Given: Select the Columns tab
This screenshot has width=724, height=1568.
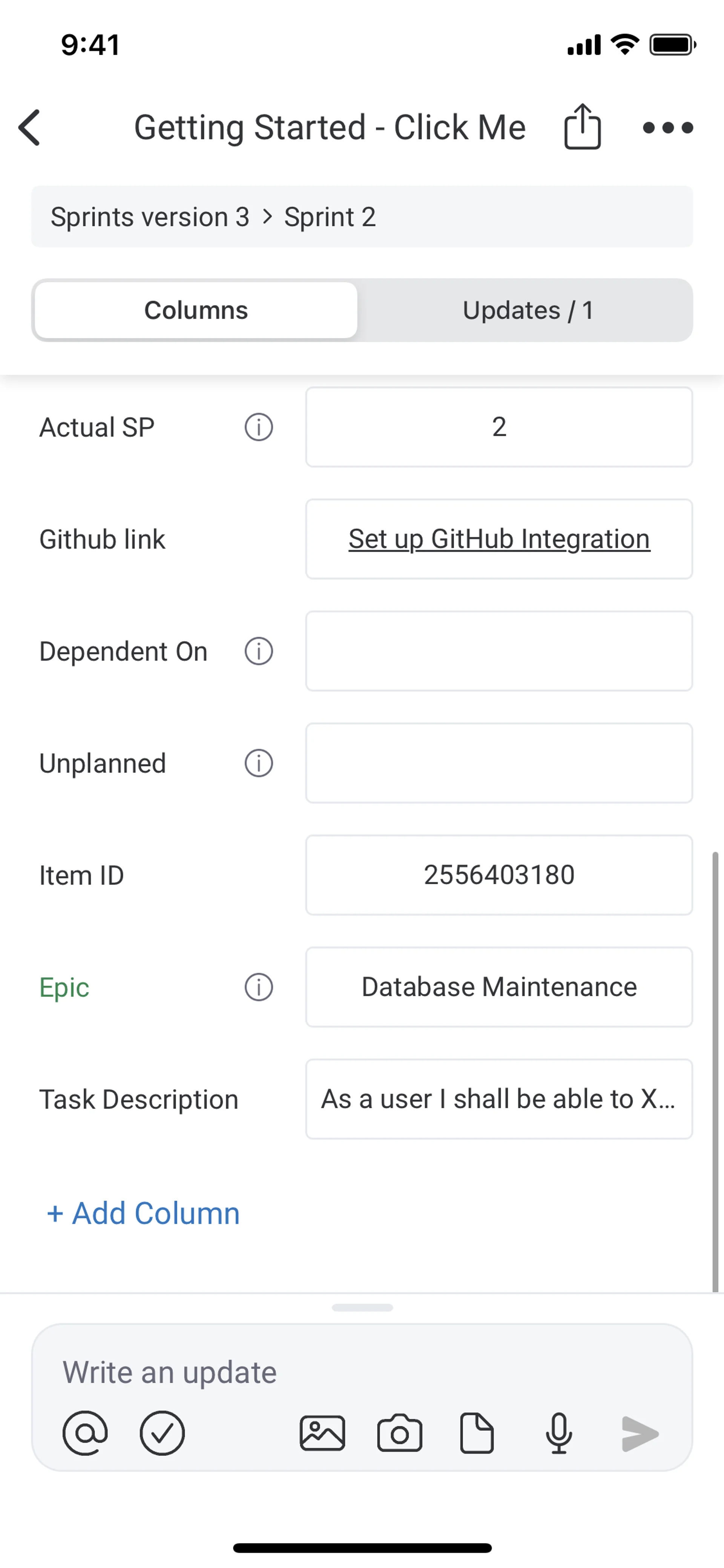Looking at the screenshot, I should coord(196,310).
